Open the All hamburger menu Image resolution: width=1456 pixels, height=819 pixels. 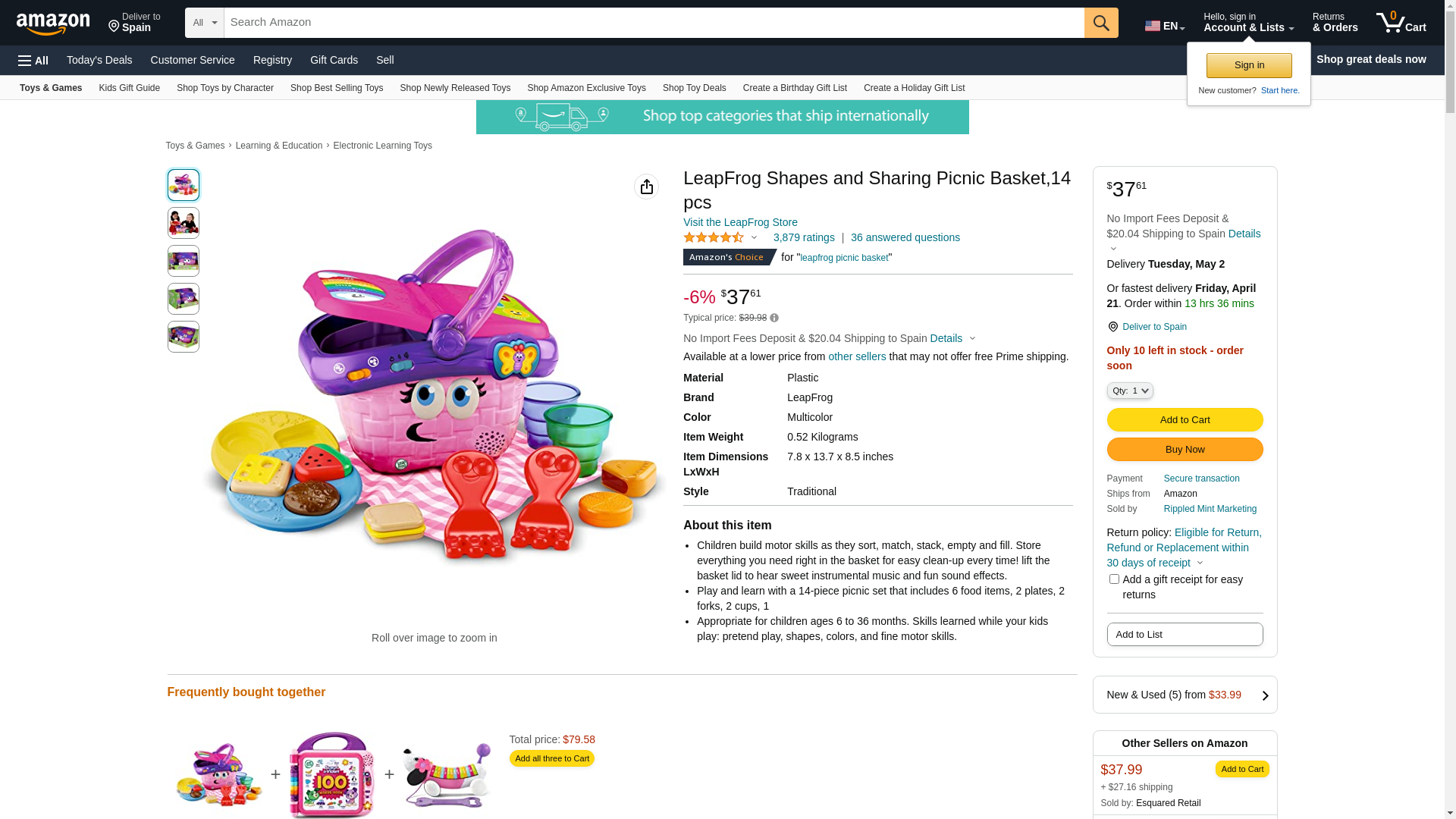[33, 60]
